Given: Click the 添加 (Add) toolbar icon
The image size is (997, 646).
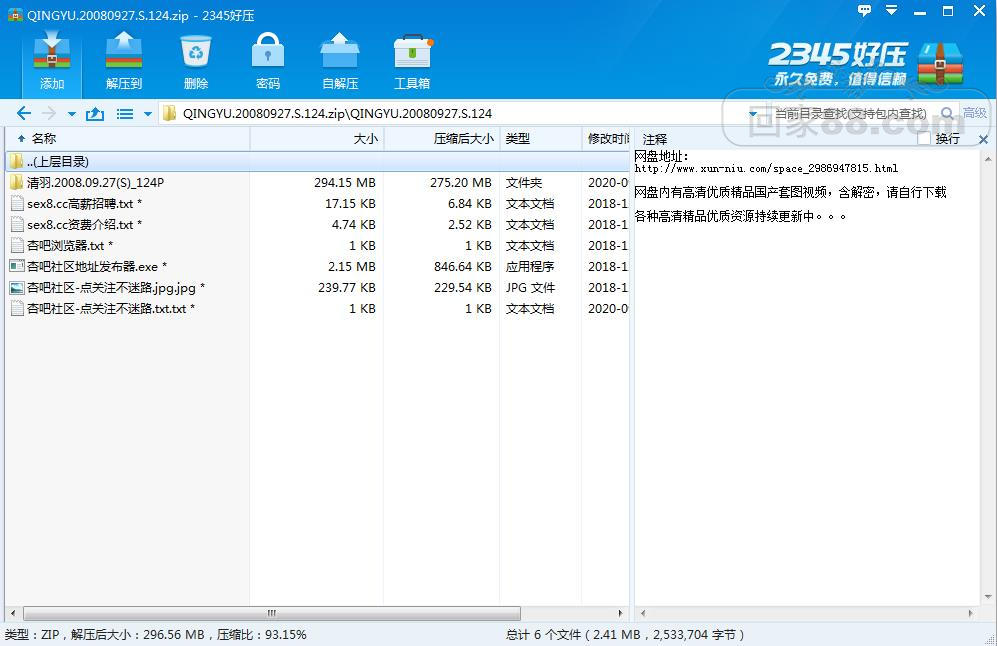Looking at the screenshot, I should click(52, 61).
